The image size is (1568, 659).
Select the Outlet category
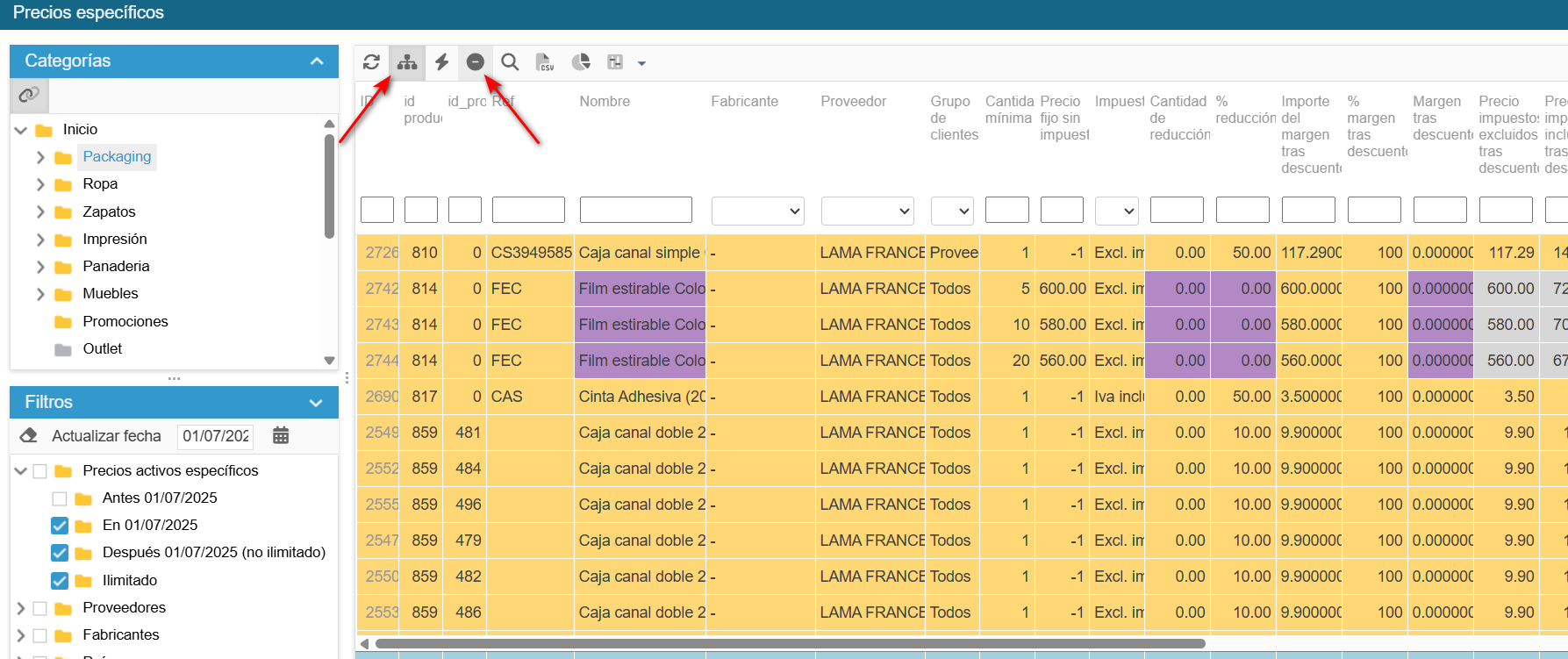tap(103, 349)
